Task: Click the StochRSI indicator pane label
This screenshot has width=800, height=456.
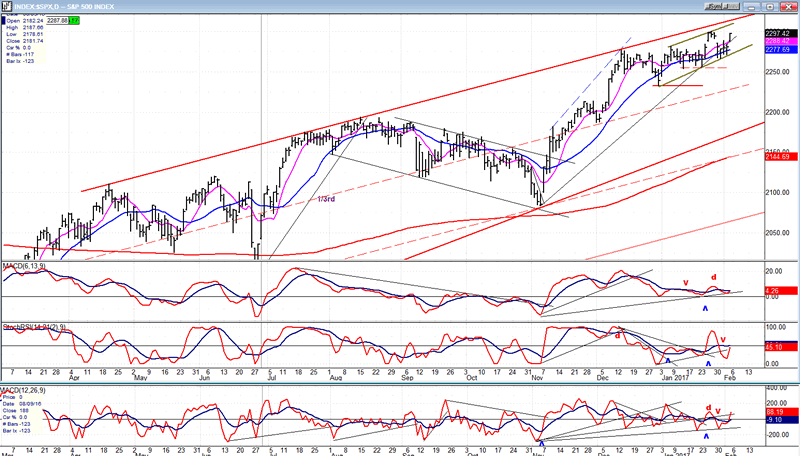Action: click(34, 327)
